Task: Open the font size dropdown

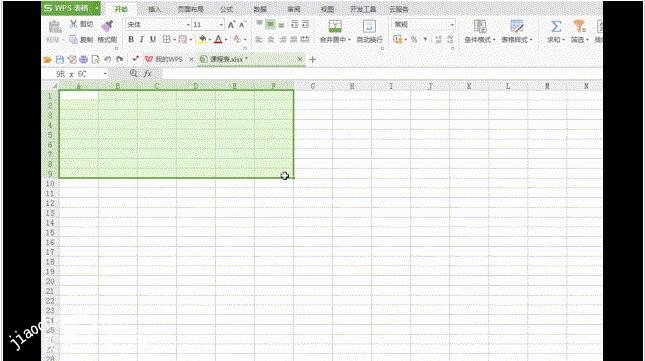Action: 221,25
